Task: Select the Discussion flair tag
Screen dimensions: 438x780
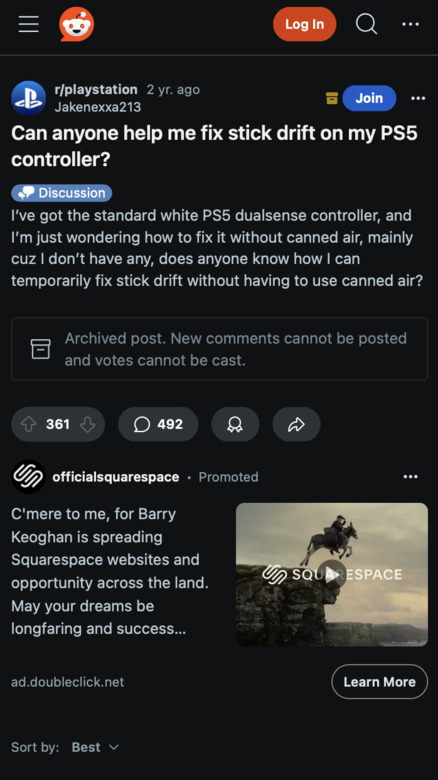Action: tap(62, 193)
